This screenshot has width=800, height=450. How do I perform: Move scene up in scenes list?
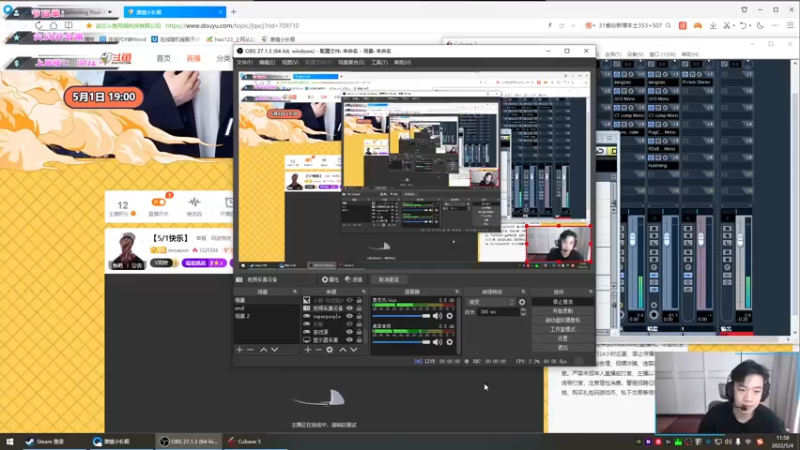pos(263,349)
